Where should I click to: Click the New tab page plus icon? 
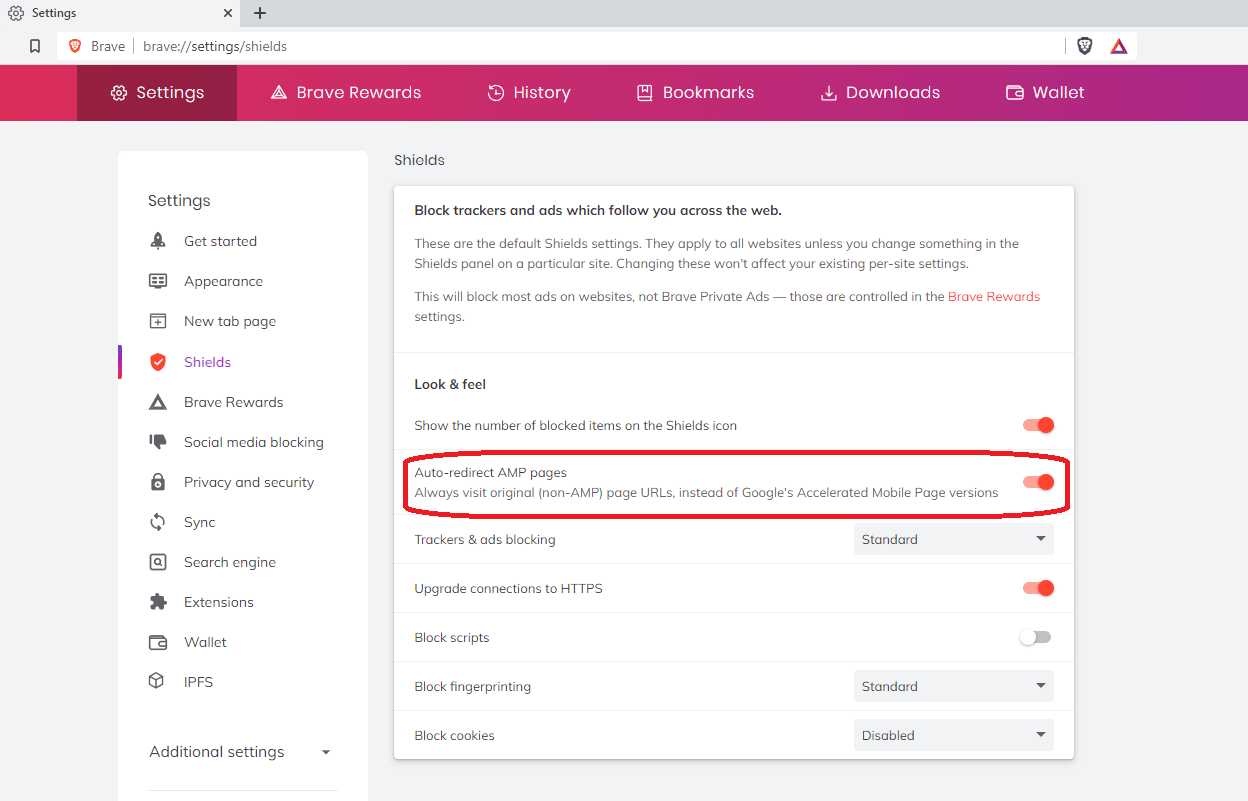157,321
